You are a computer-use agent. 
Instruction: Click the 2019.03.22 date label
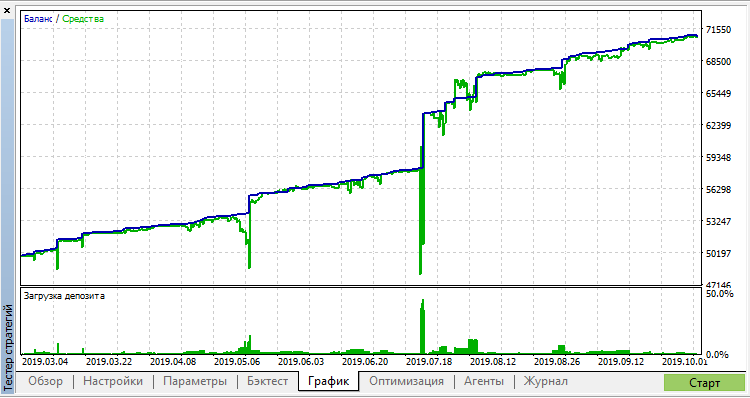(x=109, y=362)
